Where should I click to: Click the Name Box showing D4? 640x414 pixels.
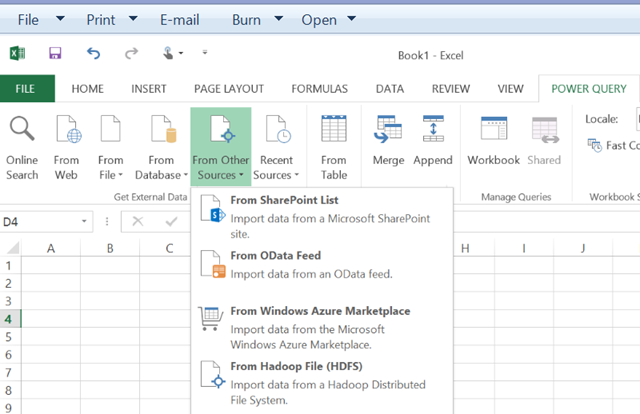(41, 222)
